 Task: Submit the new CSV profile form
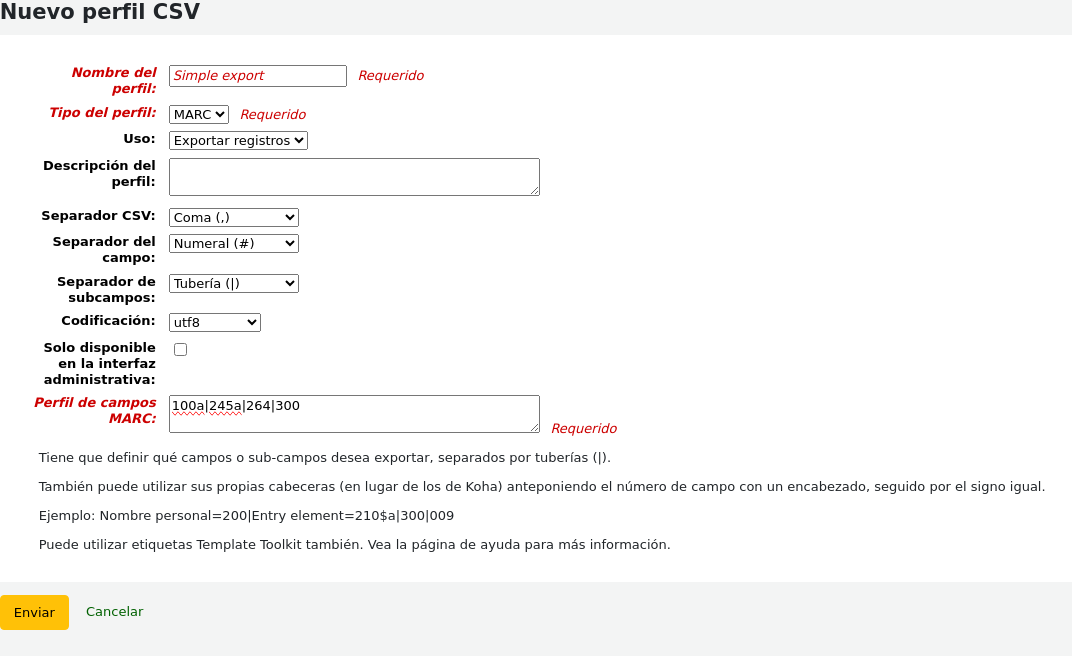[34, 612]
